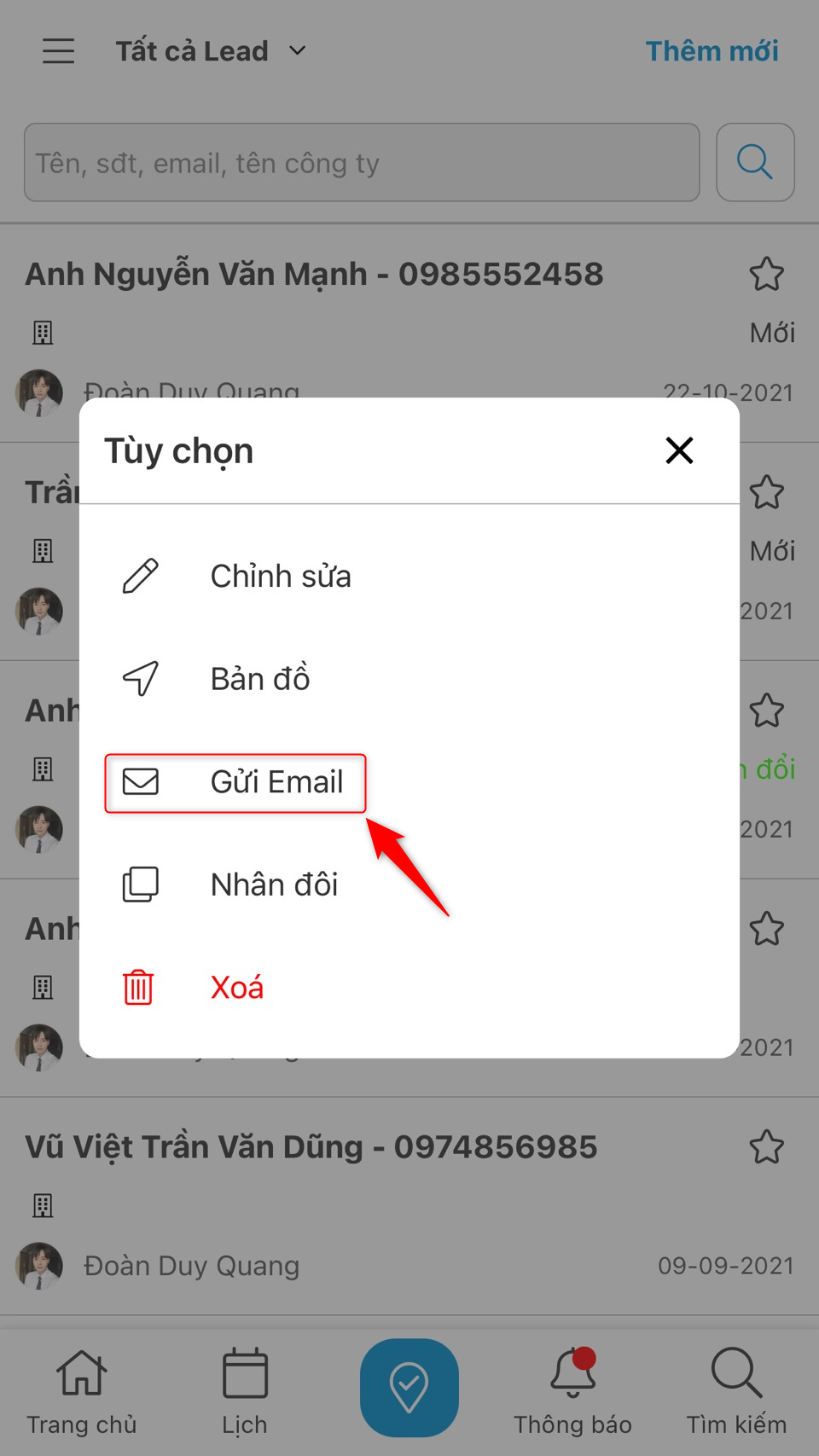Click the Bản đồ navigation arrow icon
This screenshot has width=819, height=1456.
point(141,679)
